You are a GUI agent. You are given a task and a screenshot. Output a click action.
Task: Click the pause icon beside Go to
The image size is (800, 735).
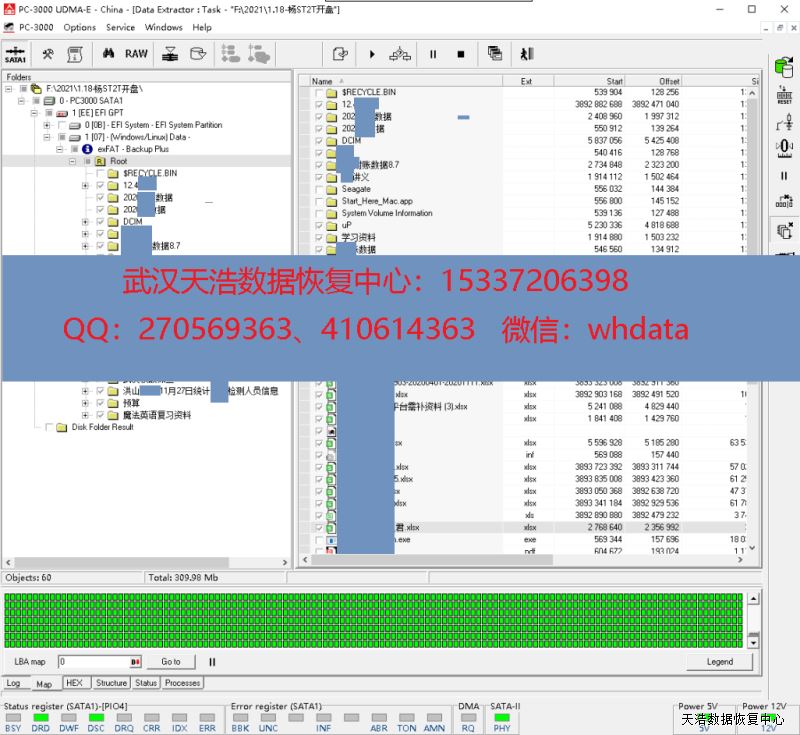click(x=212, y=662)
